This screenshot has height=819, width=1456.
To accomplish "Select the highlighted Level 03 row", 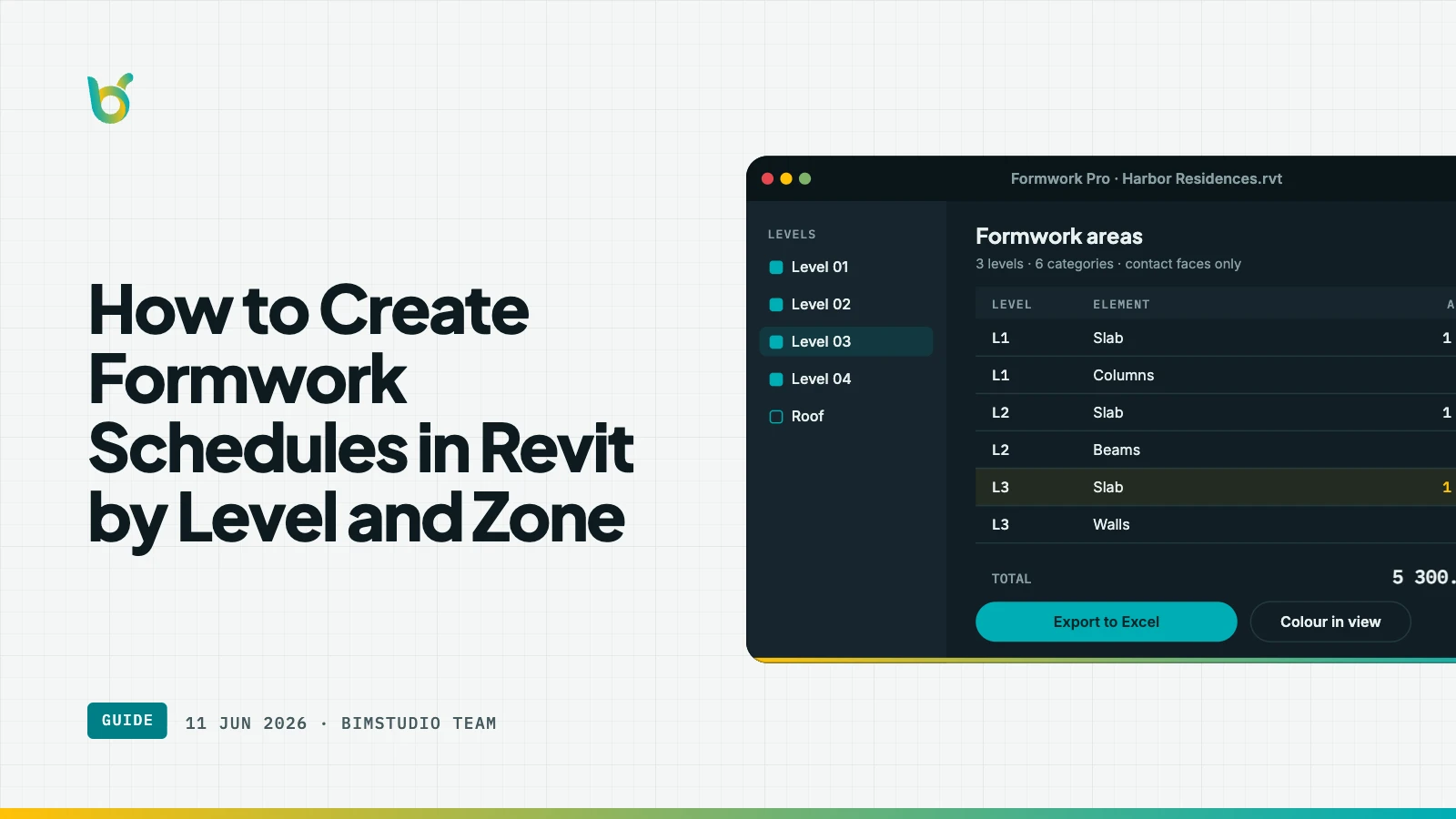I will click(x=846, y=341).
